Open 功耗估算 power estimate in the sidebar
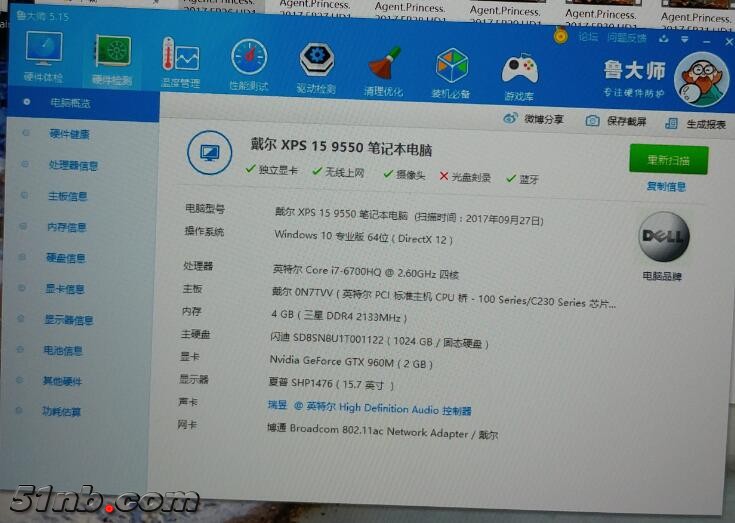The image size is (735, 523). click(x=62, y=411)
